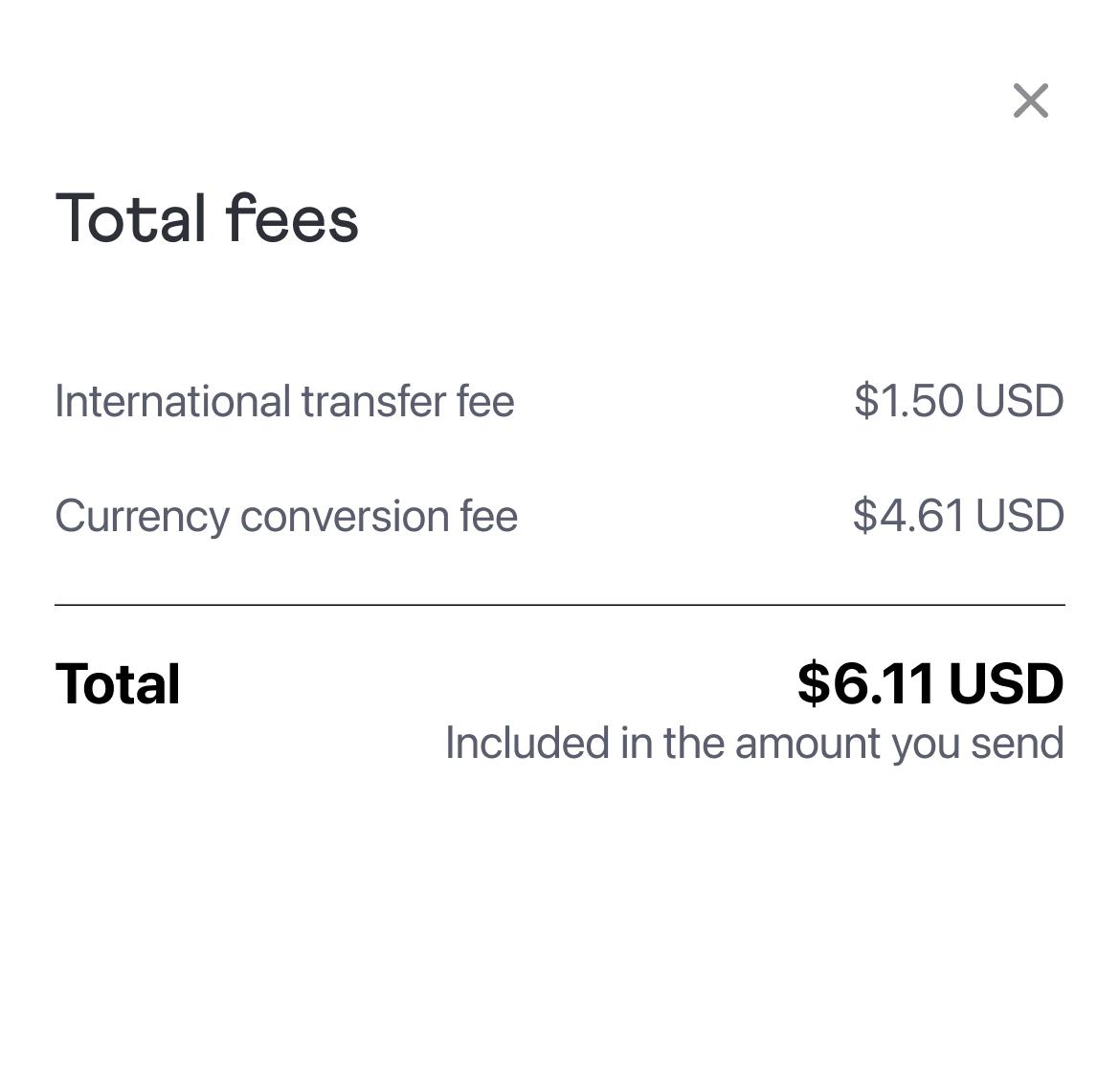Image resolution: width=1120 pixels, height=1068 pixels.
Task: Click the divider line above Total
Action: pos(560,605)
